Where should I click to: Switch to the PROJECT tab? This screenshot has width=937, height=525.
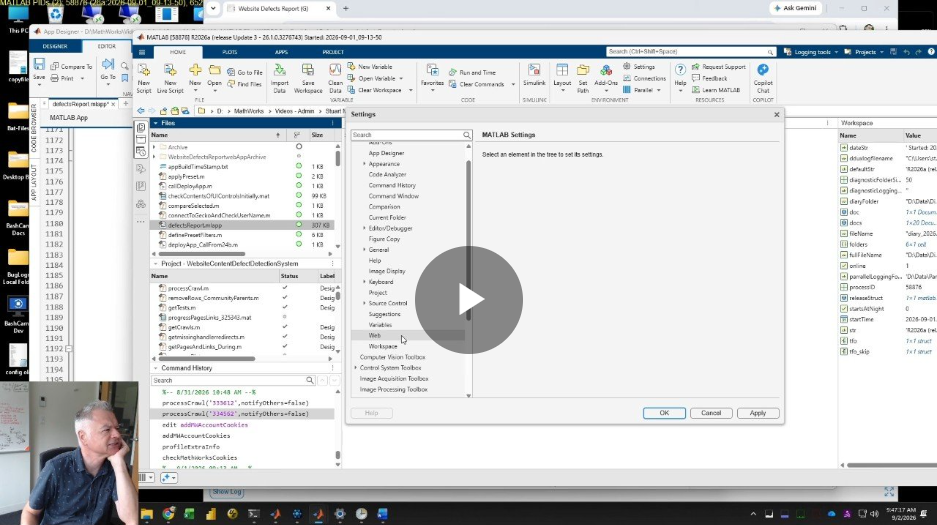(x=333, y=52)
